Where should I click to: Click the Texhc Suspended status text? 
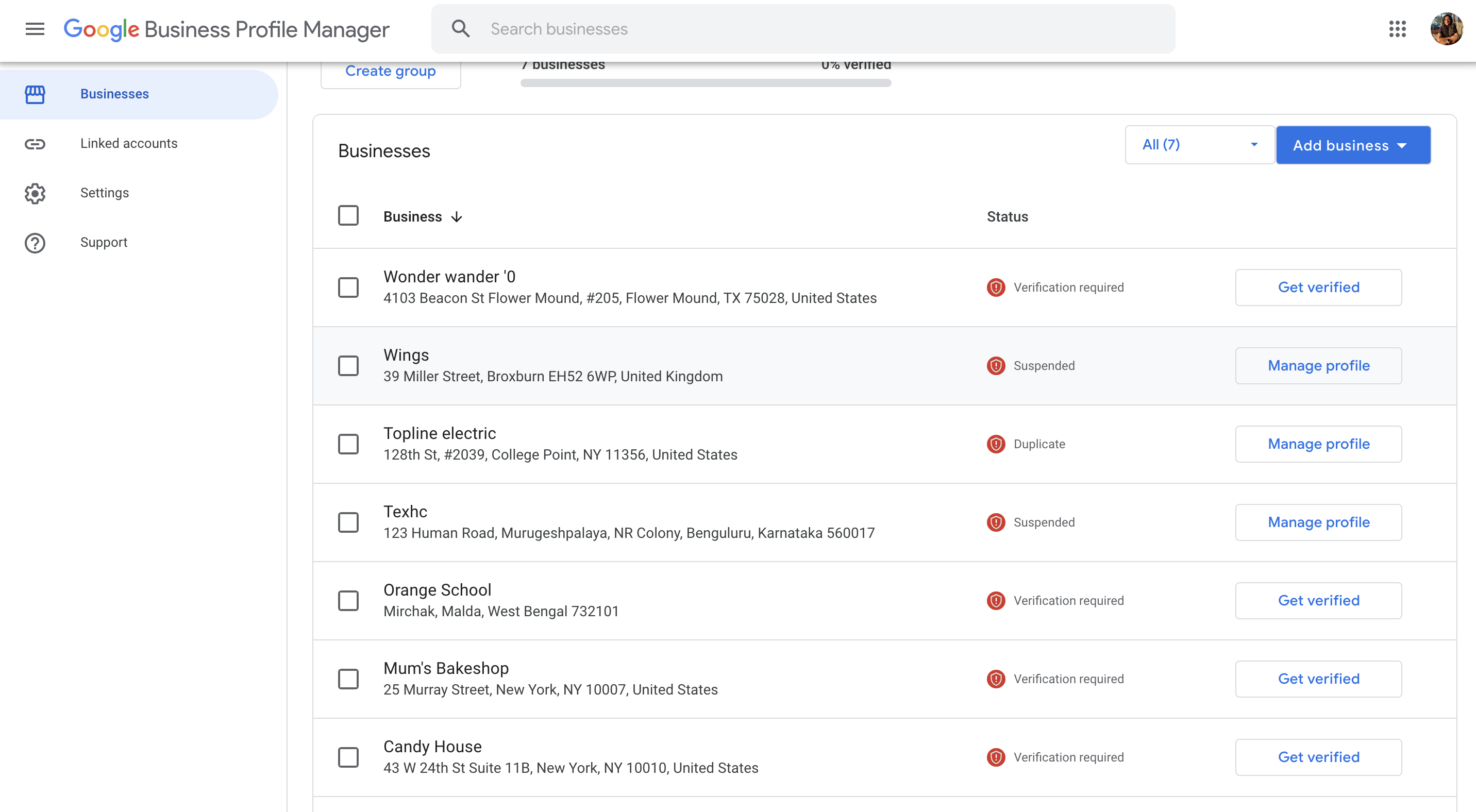(x=1044, y=522)
